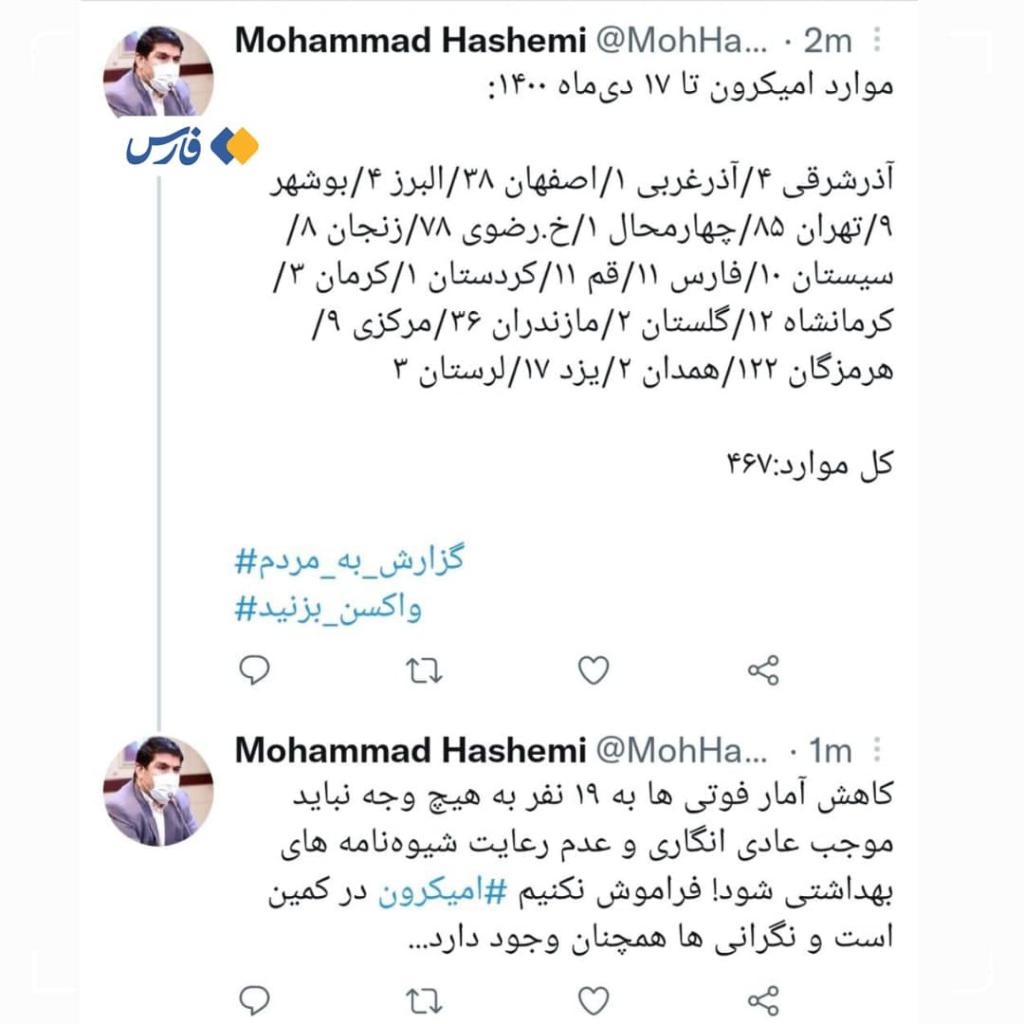Screen dimensions: 1024x1024
Task: Click the @MohHa... handle on first tweet
Action: (x=681, y=40)
